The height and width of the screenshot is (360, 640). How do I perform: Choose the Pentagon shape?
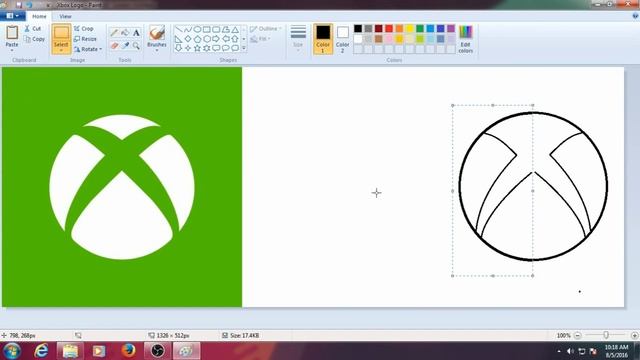point(197,39)
